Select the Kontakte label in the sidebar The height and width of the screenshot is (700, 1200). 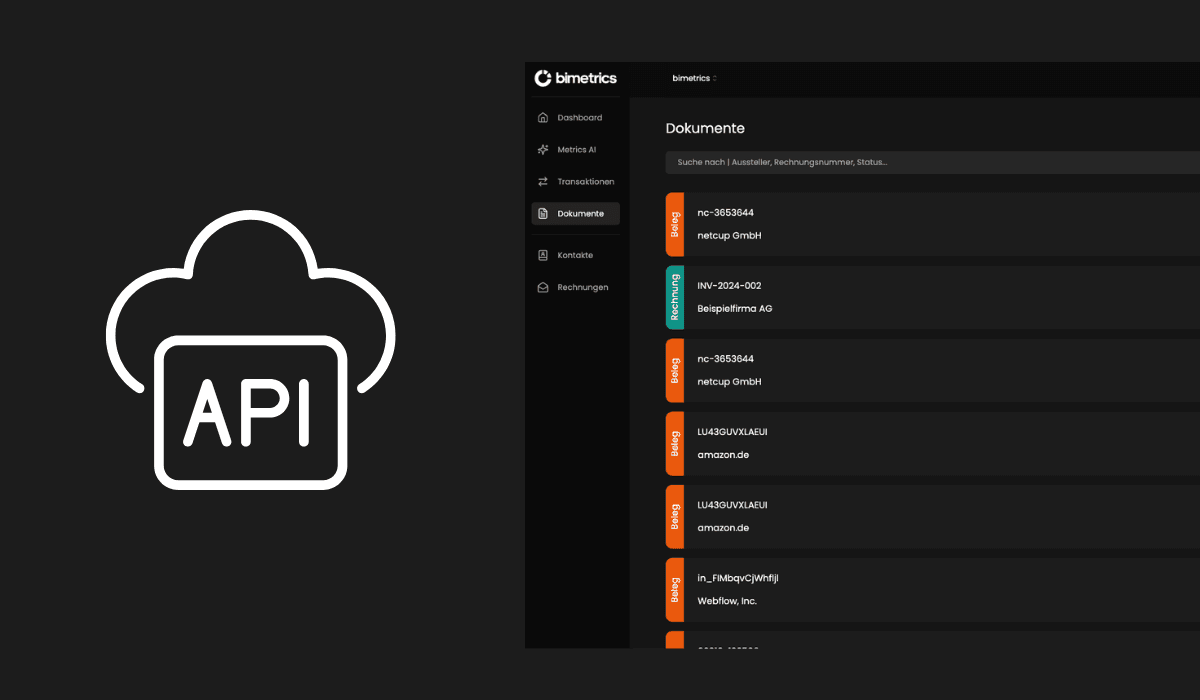tap(575, 255)
